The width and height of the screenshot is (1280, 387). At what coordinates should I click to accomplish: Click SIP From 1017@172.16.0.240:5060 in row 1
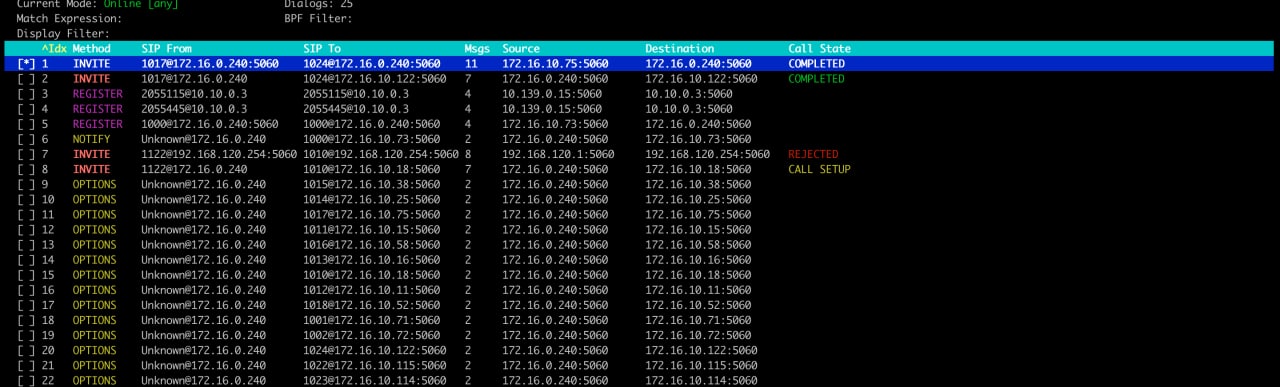pyautogui.click(x=210, y=64)
